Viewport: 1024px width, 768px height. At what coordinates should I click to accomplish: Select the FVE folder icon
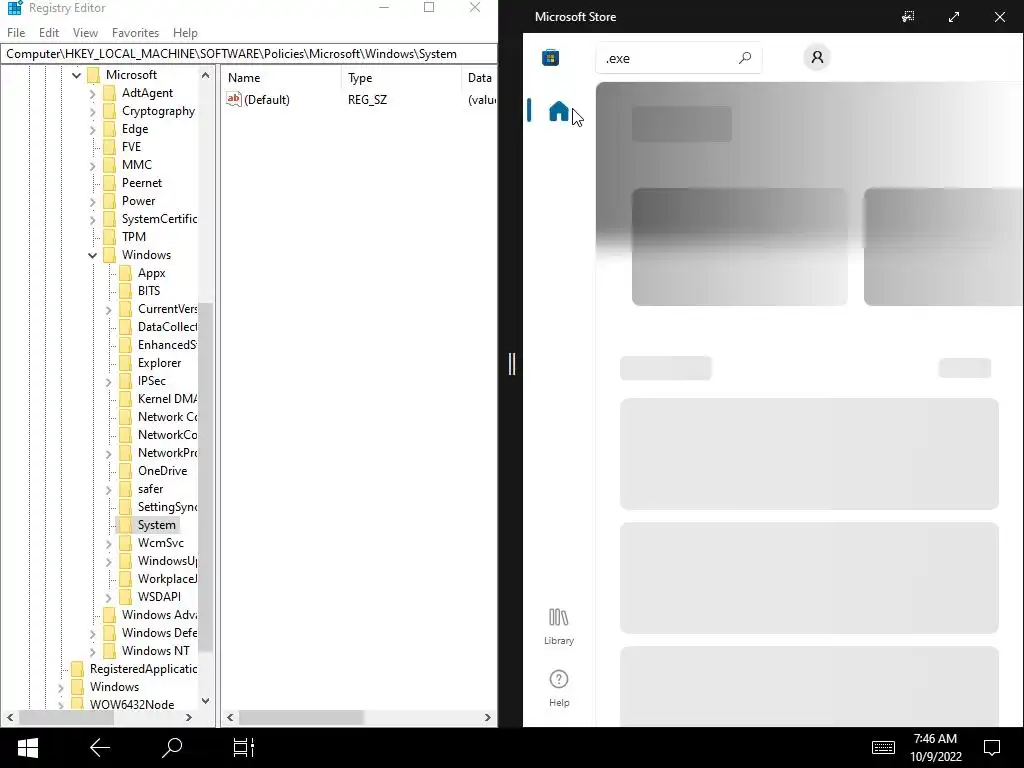point(110,147)
